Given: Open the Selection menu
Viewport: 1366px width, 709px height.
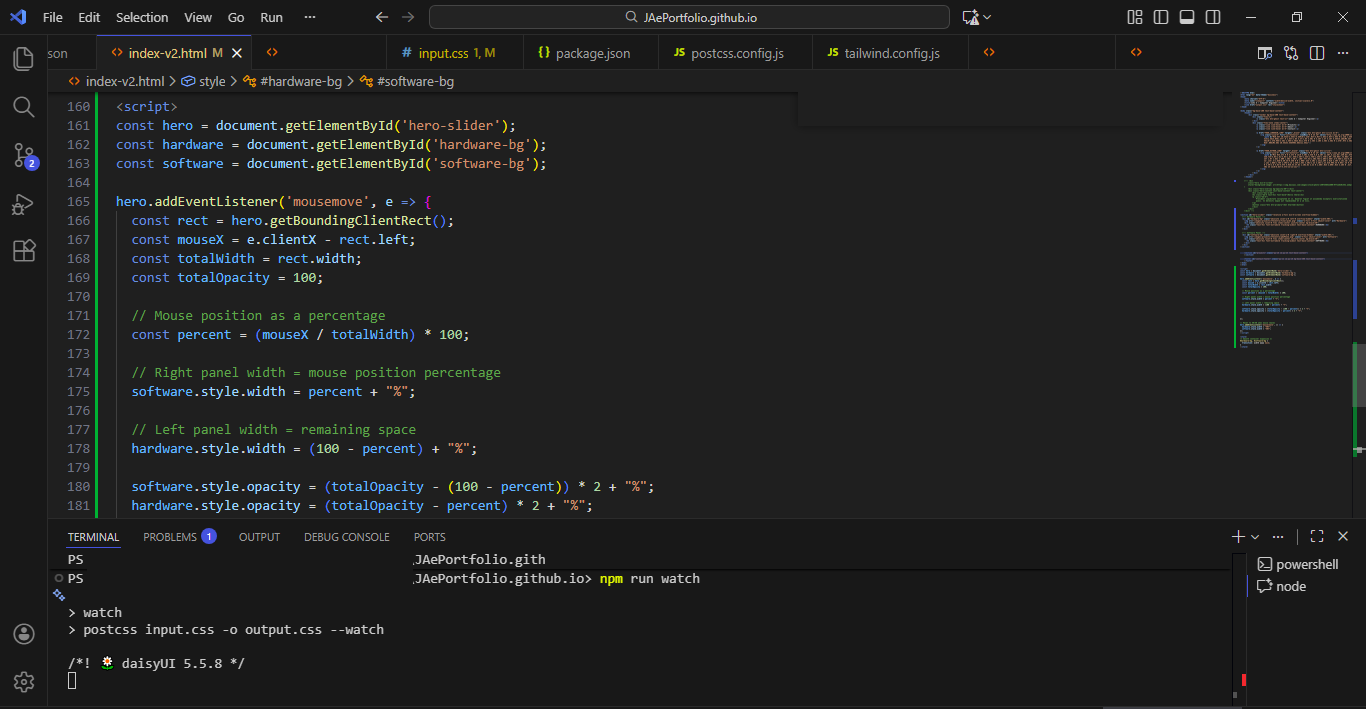Looking at the screenshot, I should 142,17.
